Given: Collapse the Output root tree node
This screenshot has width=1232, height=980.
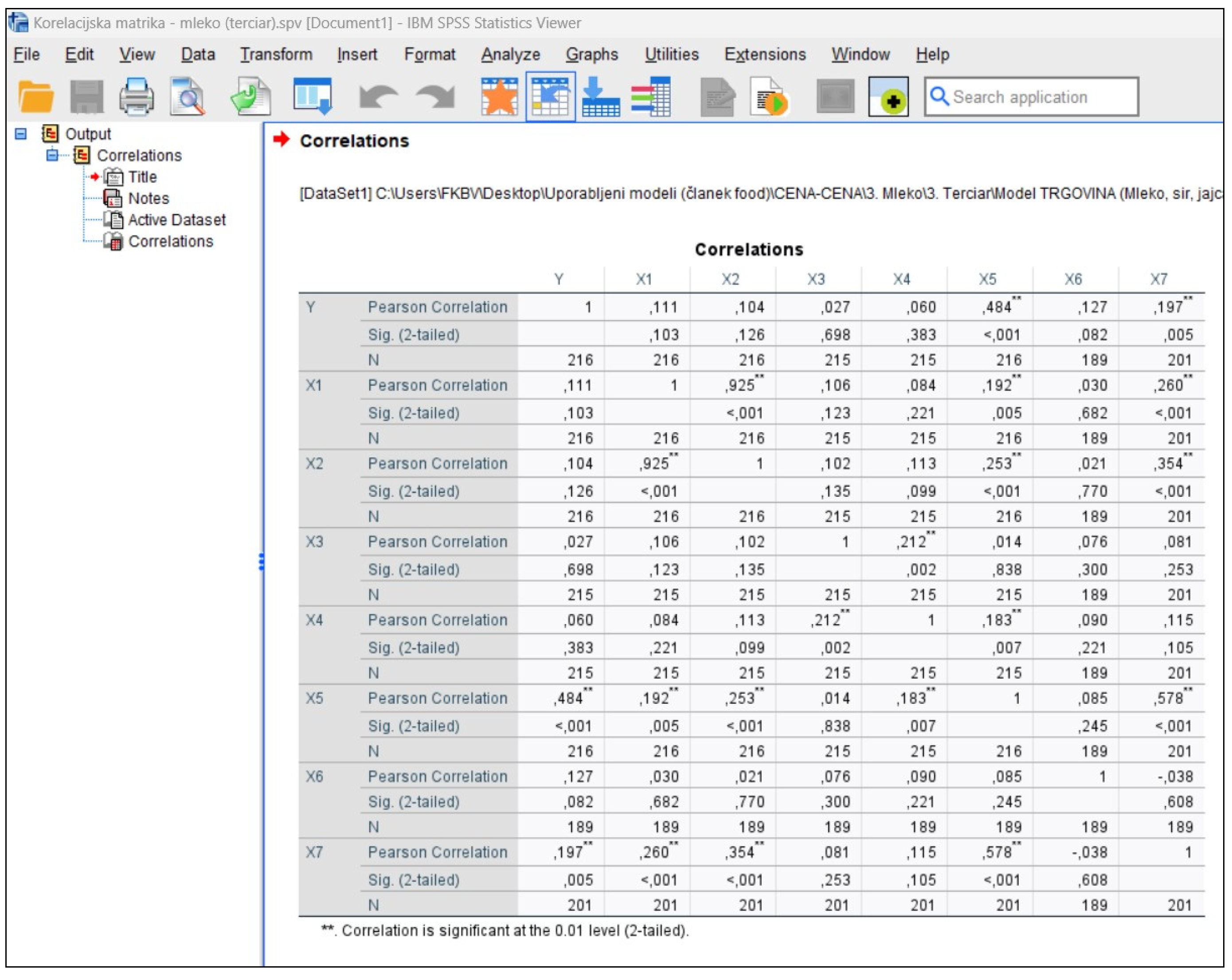Looking at the screenshot, I should coord(21,134).
